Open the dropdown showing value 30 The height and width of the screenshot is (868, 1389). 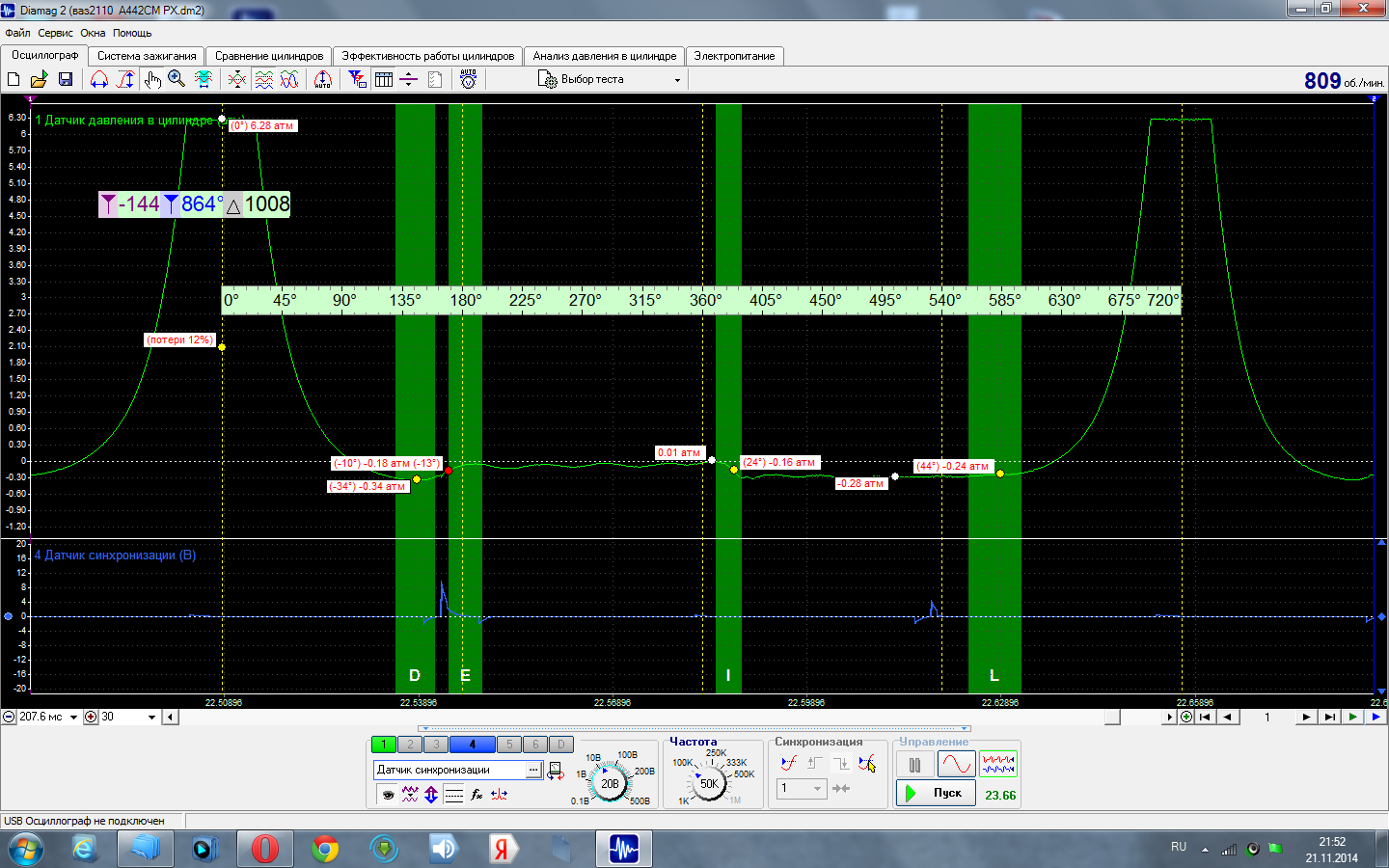[x=151, y=718]
